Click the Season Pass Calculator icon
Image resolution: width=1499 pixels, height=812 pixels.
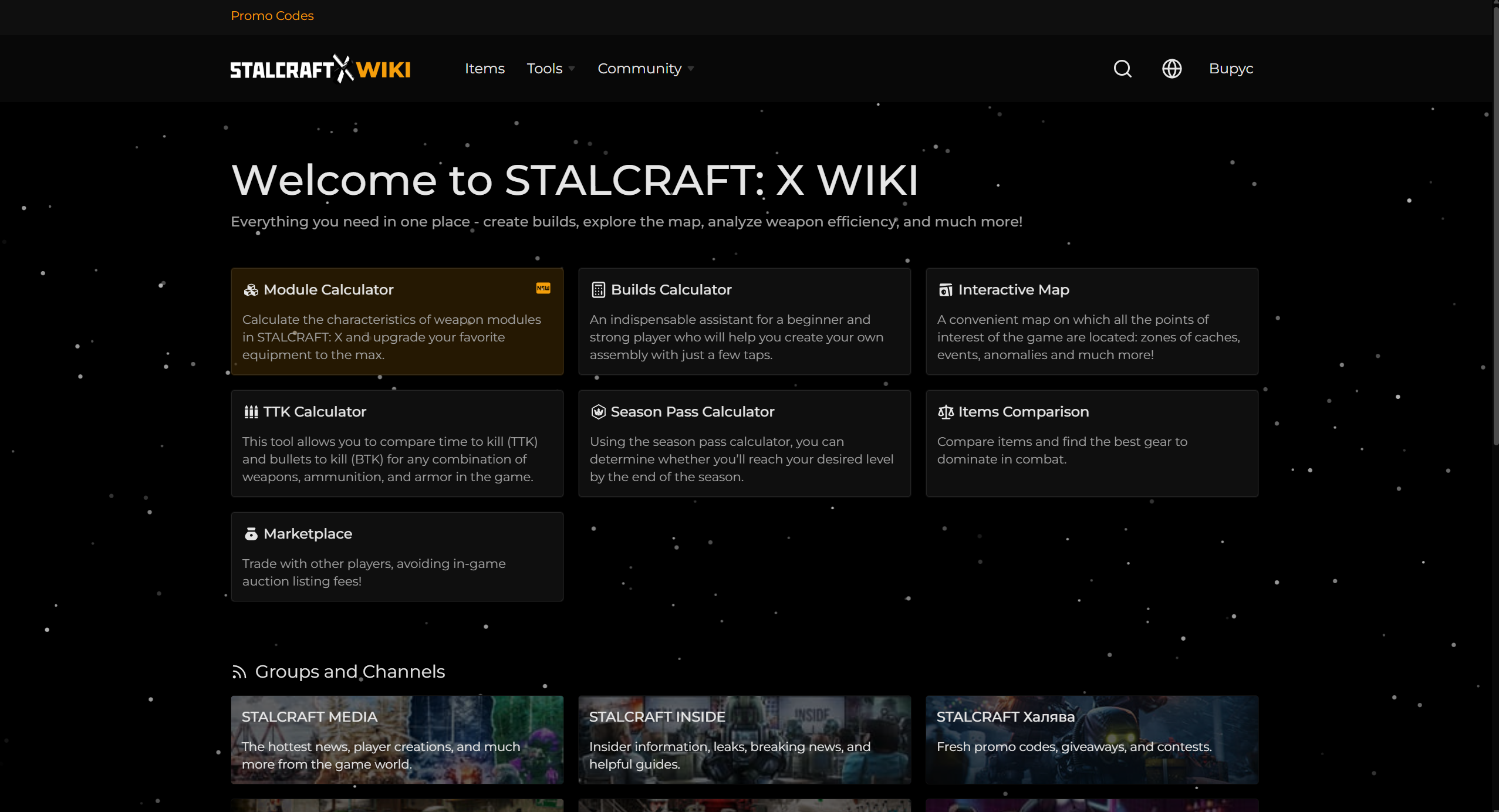pyautogui.click(x=598, y=412)
